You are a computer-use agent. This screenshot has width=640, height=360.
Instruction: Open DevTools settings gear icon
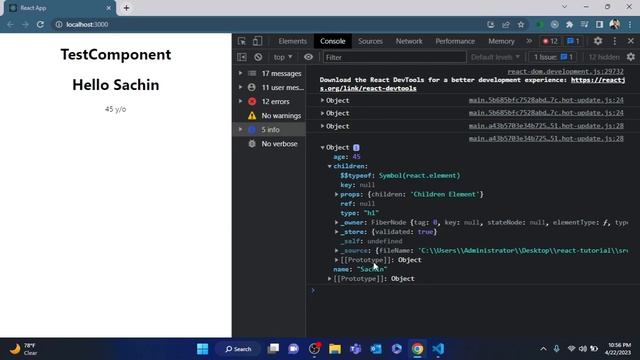tap(598, 41)
